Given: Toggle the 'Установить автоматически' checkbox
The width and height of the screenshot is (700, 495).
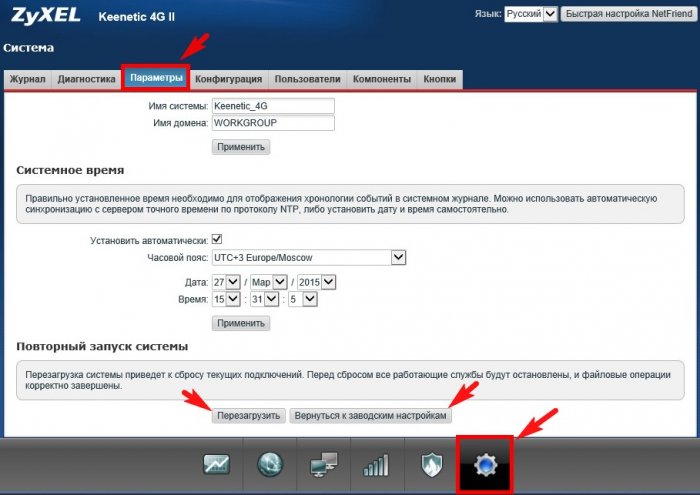Looking at the screenshot, I should pos(217,239).
